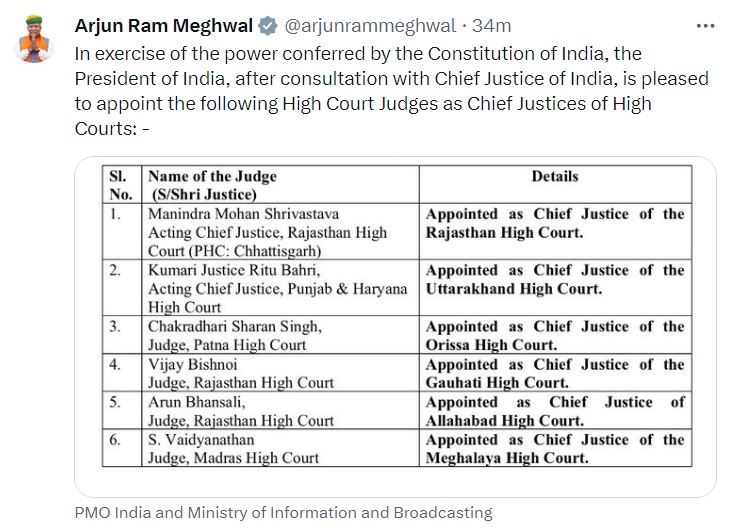Click the Meghalaya High Court details cell
734x528 pixels.
pyautogui.click(x=555, y=448)
